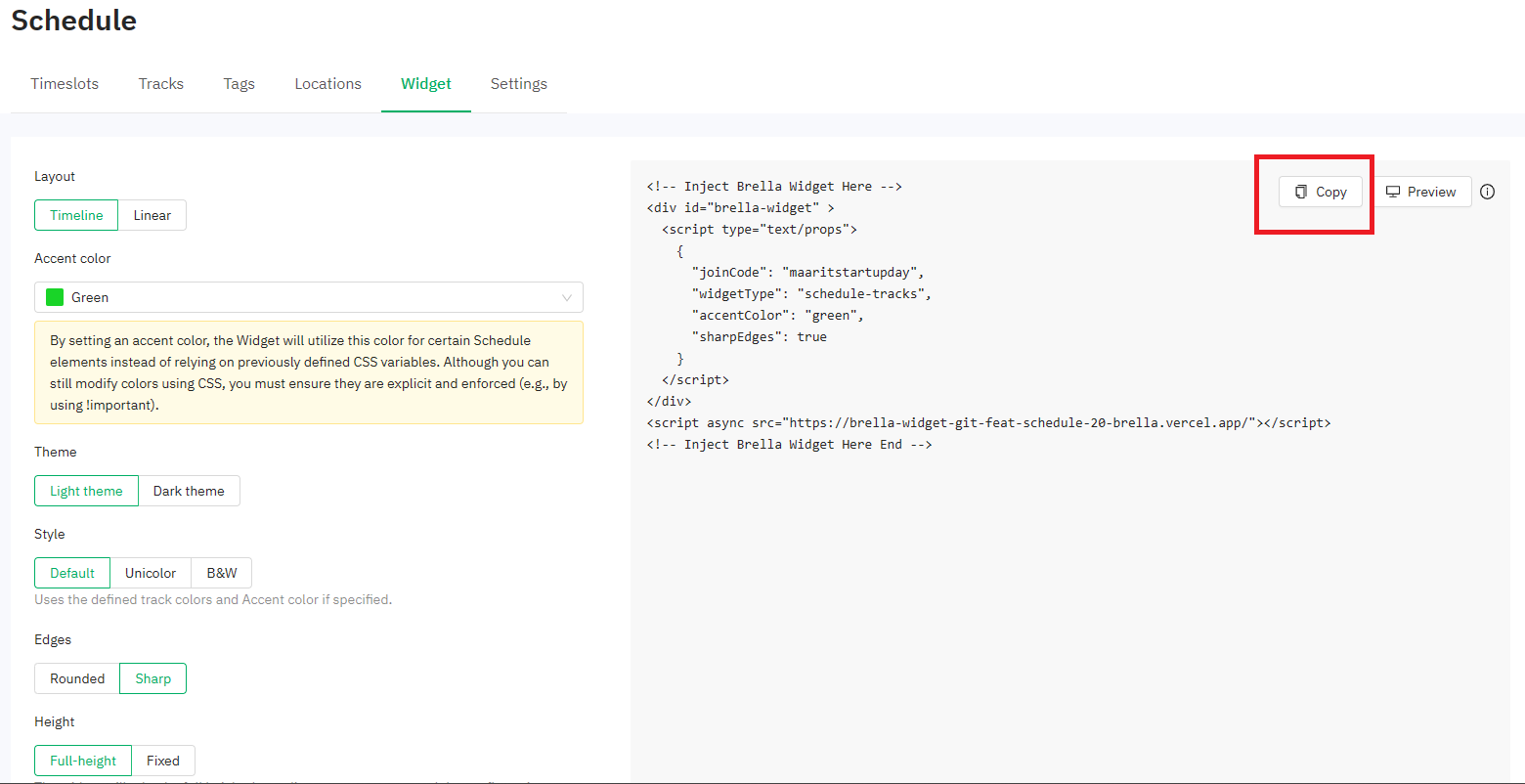Click the script async src line

[x=988, y=422]
